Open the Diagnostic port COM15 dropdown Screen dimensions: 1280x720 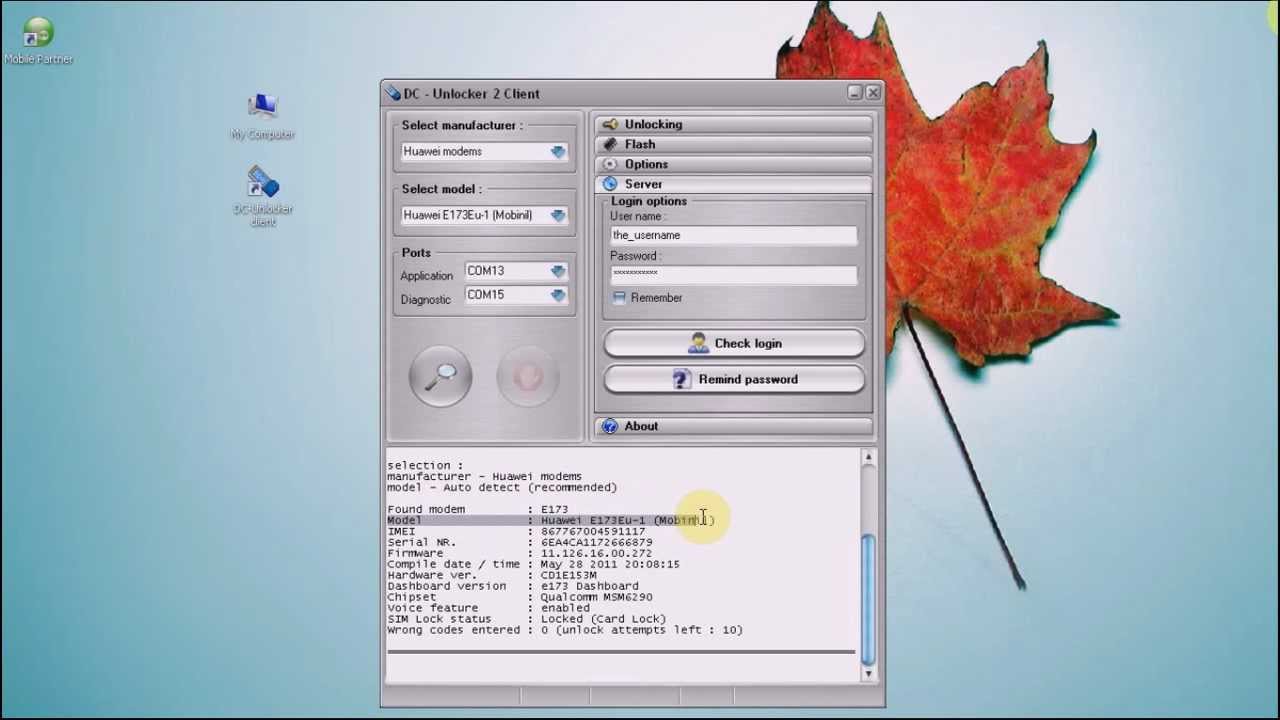[558, 295]
